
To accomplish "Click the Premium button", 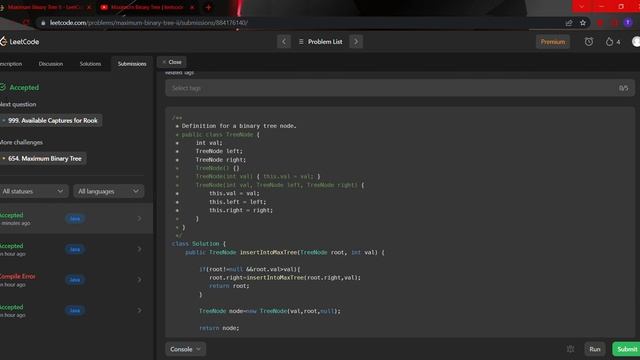I will coord(553,42).
